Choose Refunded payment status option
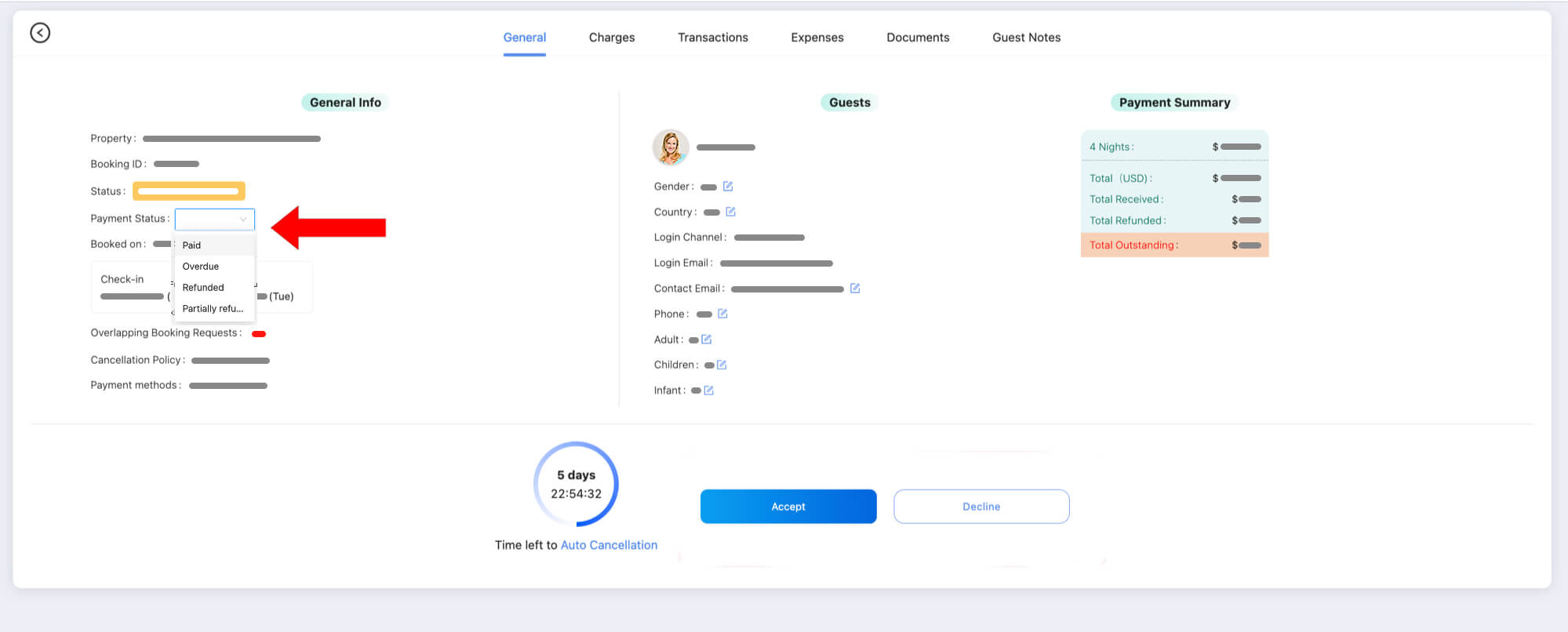 coord(214,288)
